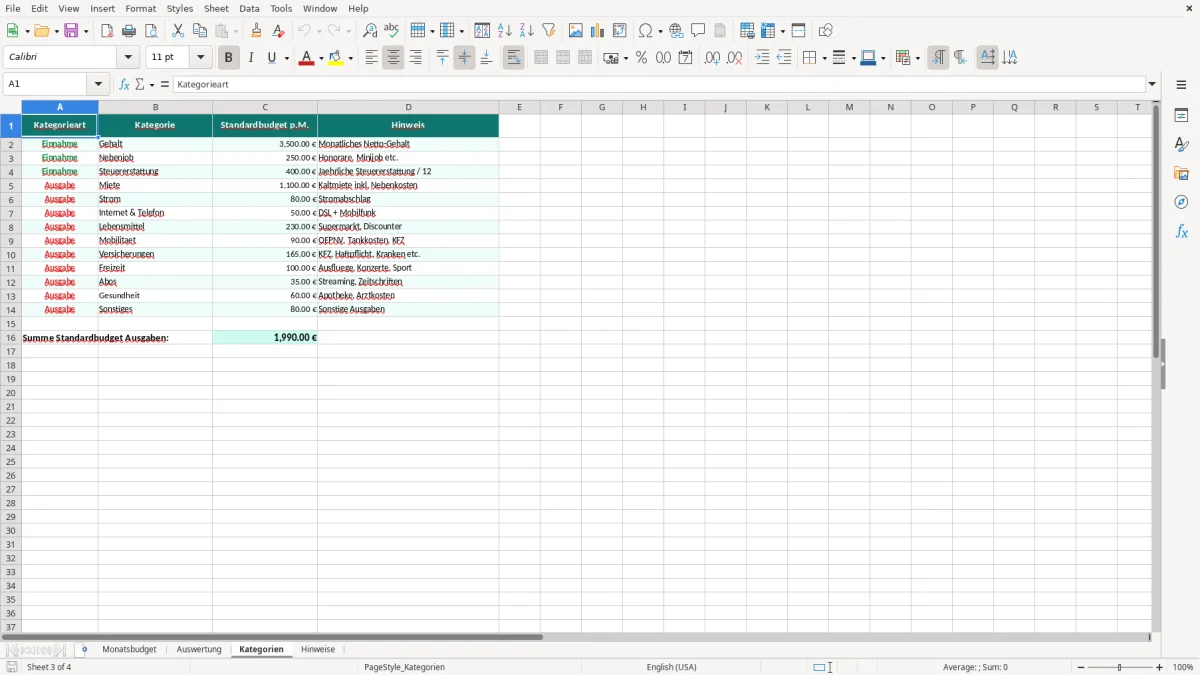
Task: Switch to the Monatsbudget sheet tab
Action: click(129, 649)
